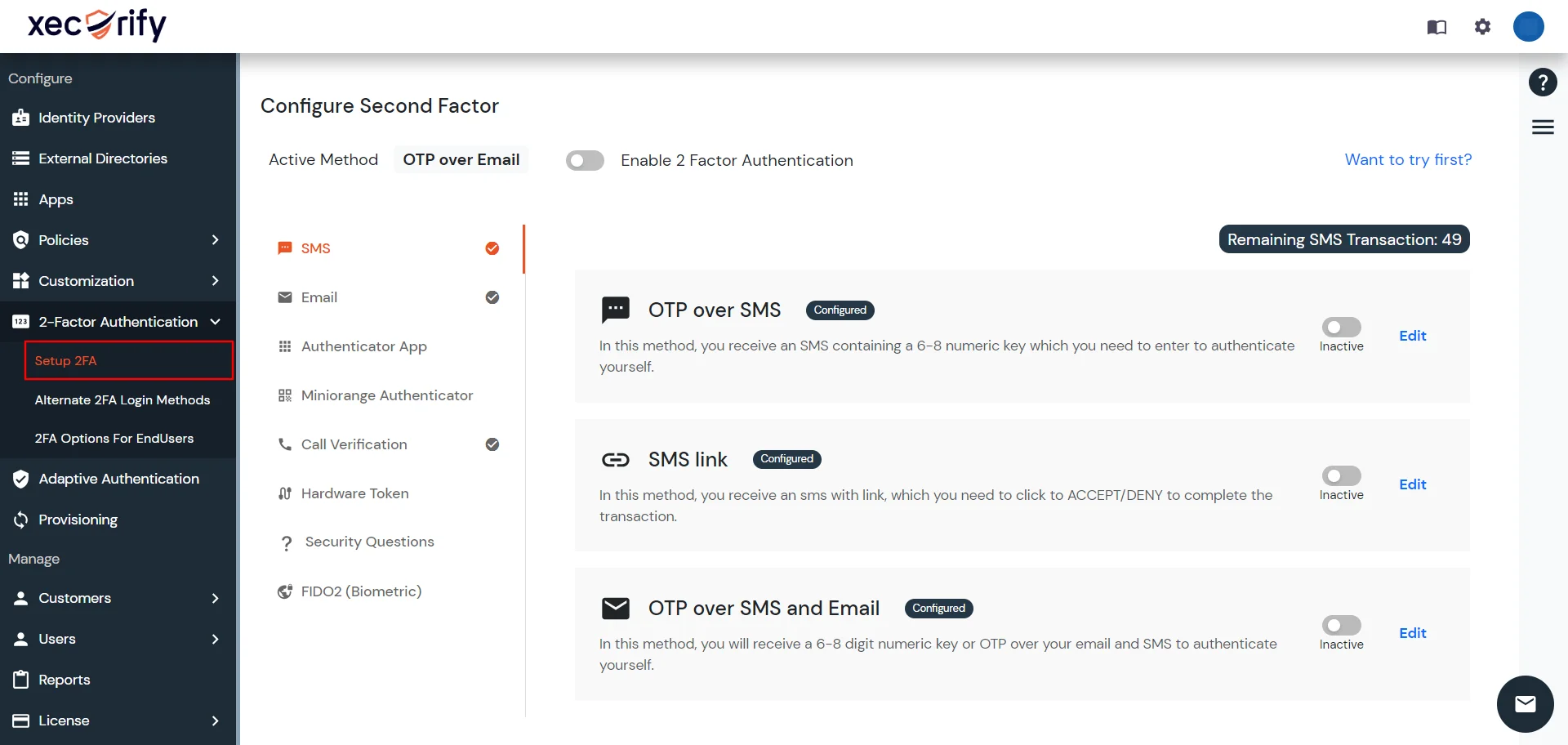This screenshot has height=745, width=1568.
Task: Select the Security Questions method
Action: click(368, 542)
